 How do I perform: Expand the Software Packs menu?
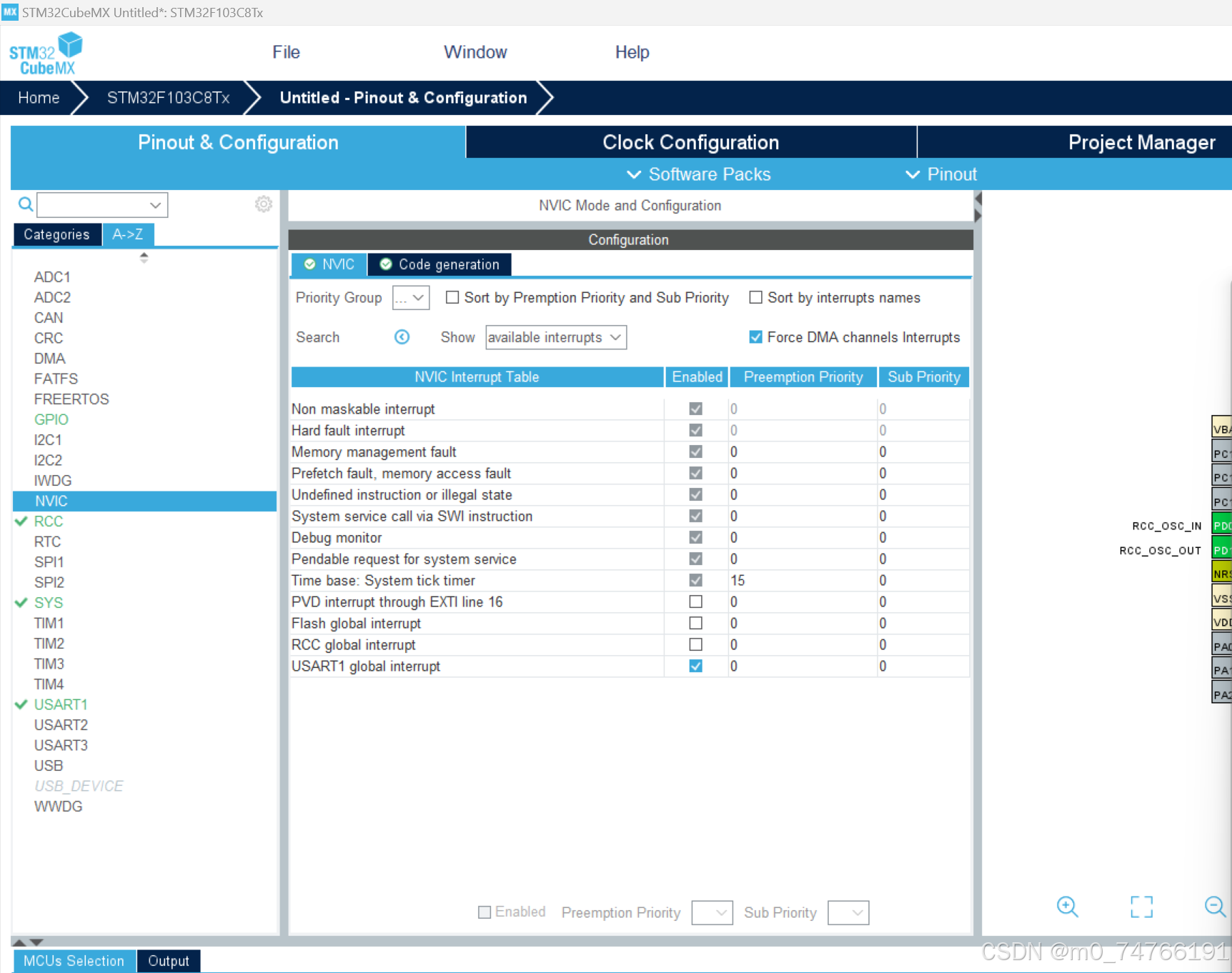tap(699, 174)
